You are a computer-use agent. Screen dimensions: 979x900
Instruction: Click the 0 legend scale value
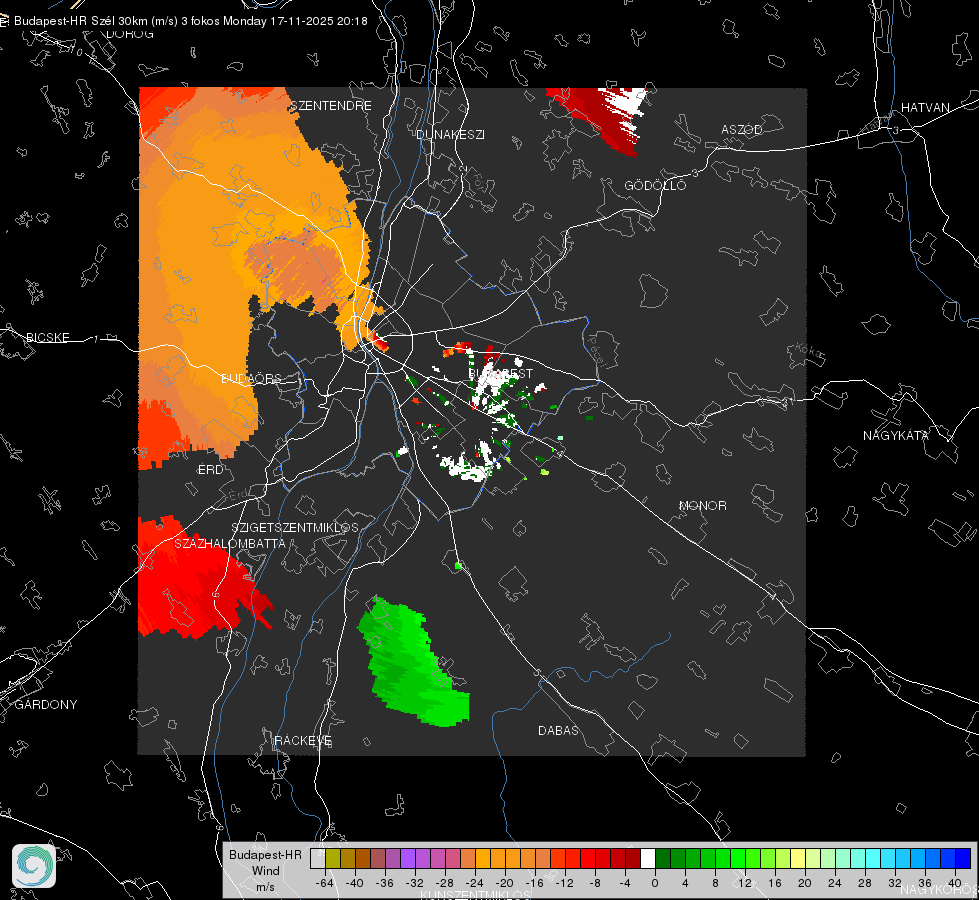[x=654, y=883]
